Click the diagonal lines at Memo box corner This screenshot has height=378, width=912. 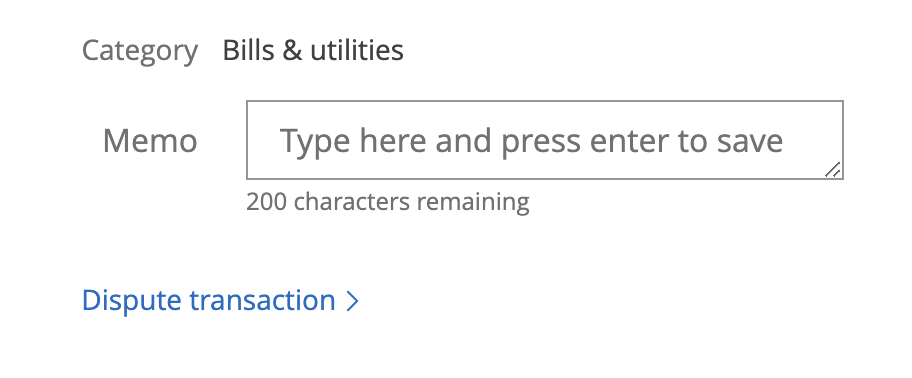tap(833, 169)
